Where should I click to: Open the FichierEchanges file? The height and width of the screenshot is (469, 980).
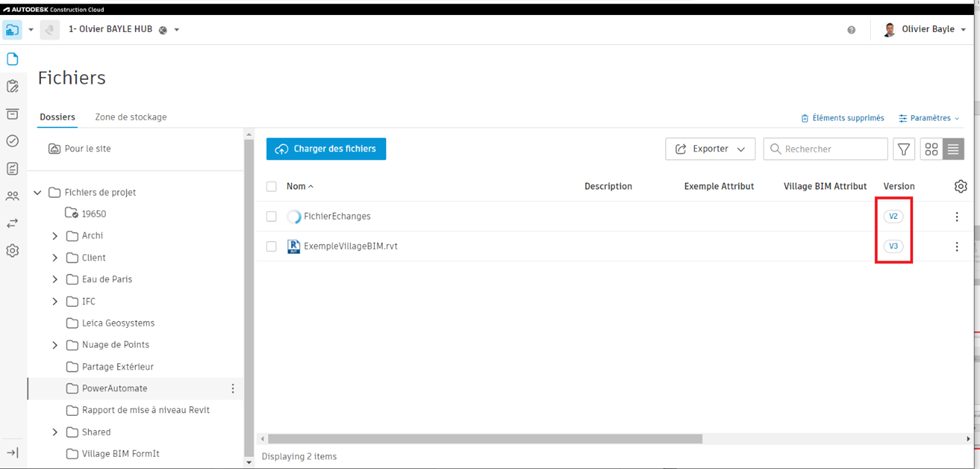[x=337, y=216]
